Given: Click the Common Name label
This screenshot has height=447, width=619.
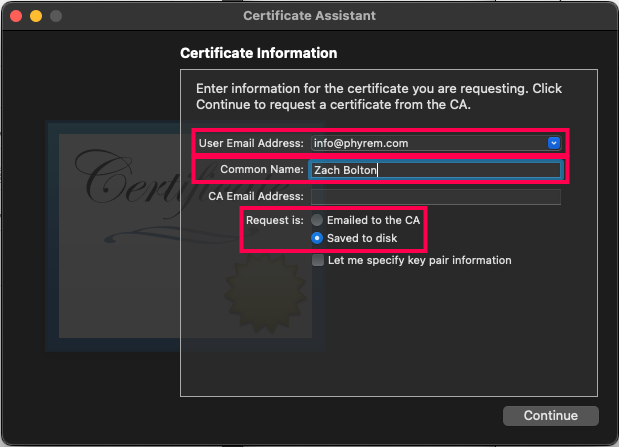Looking at the screenshot, I should click(262, 170).
